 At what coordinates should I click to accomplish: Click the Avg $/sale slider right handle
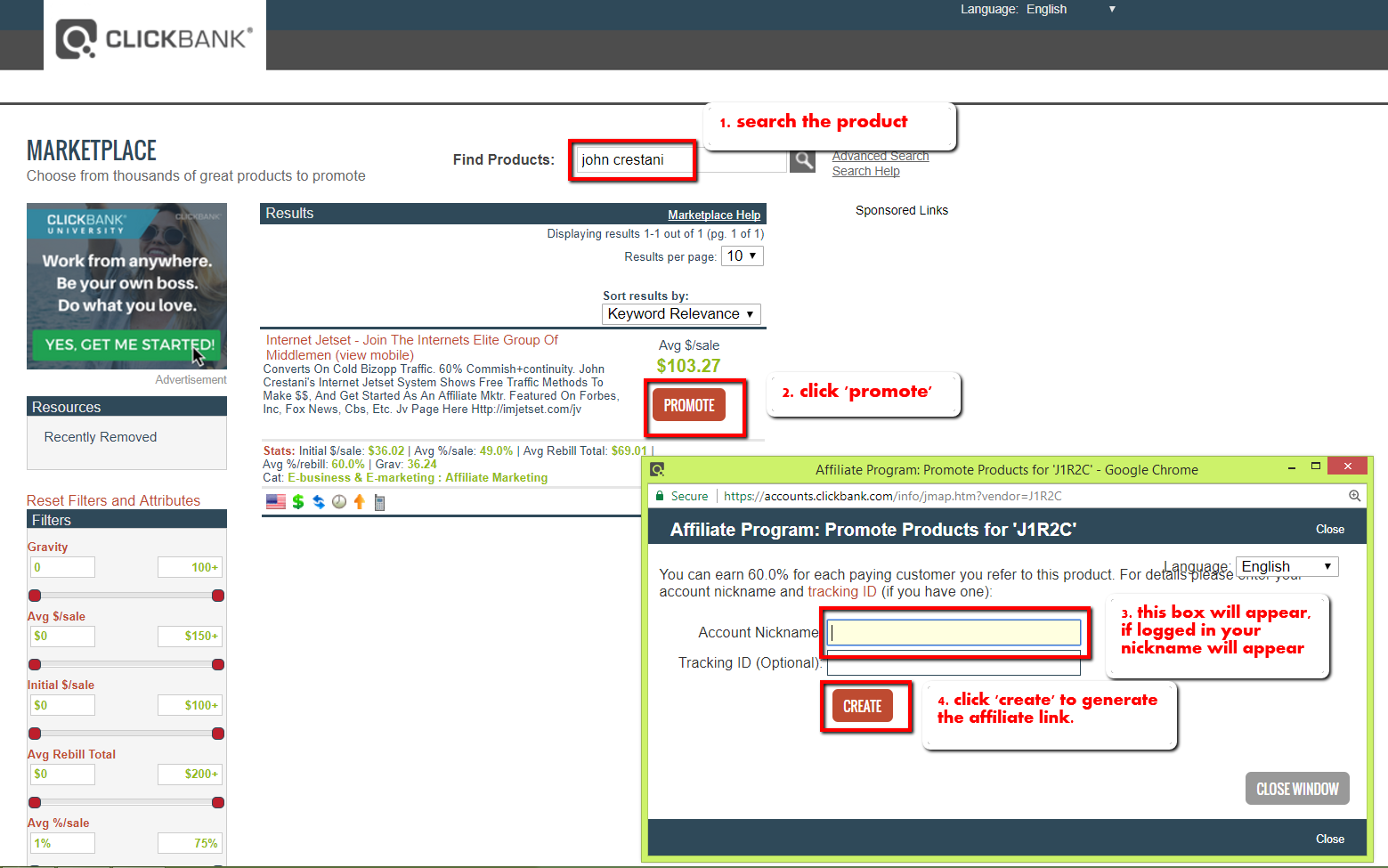tap(218, 664)
